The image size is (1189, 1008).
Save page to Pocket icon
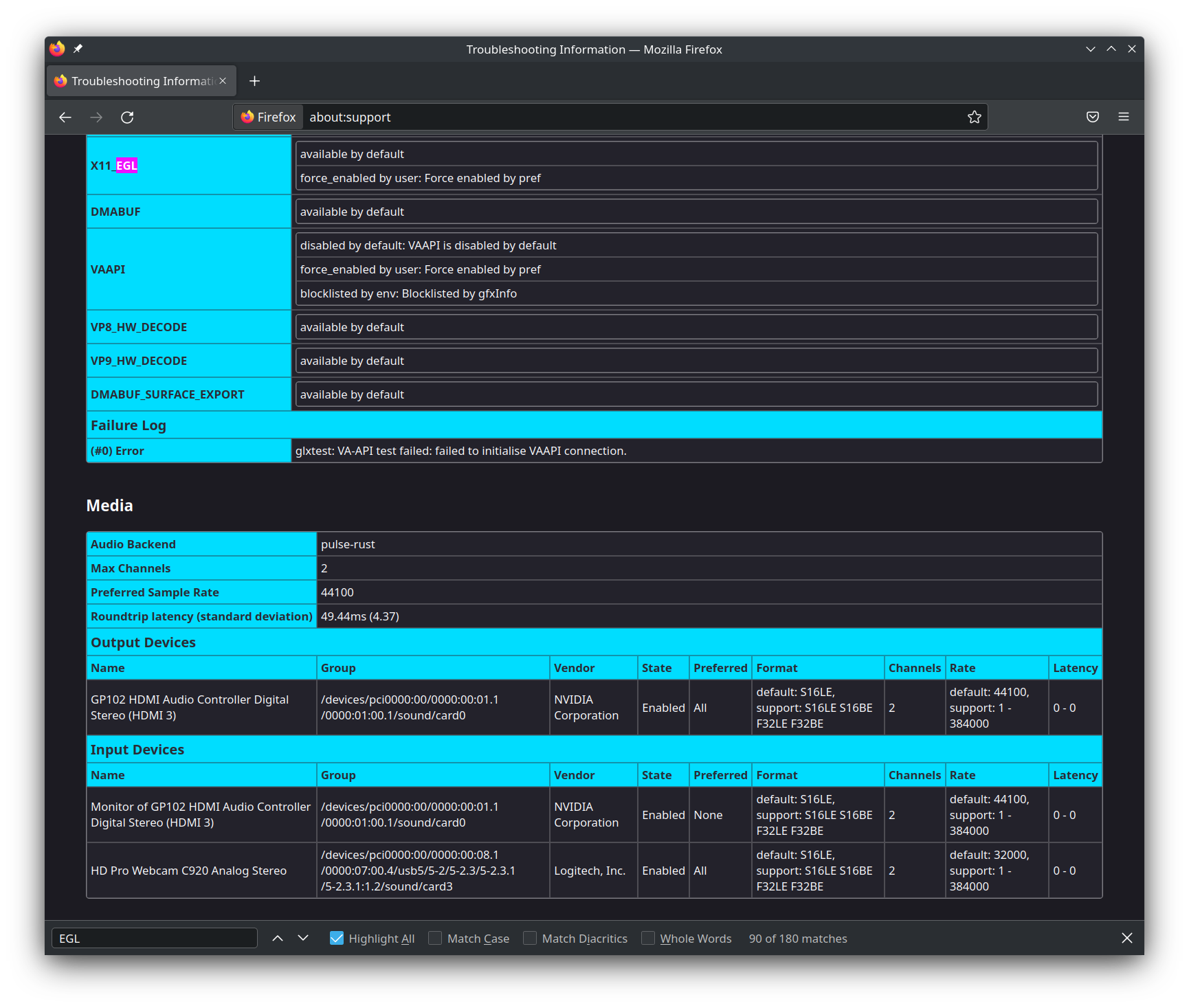1093,117
